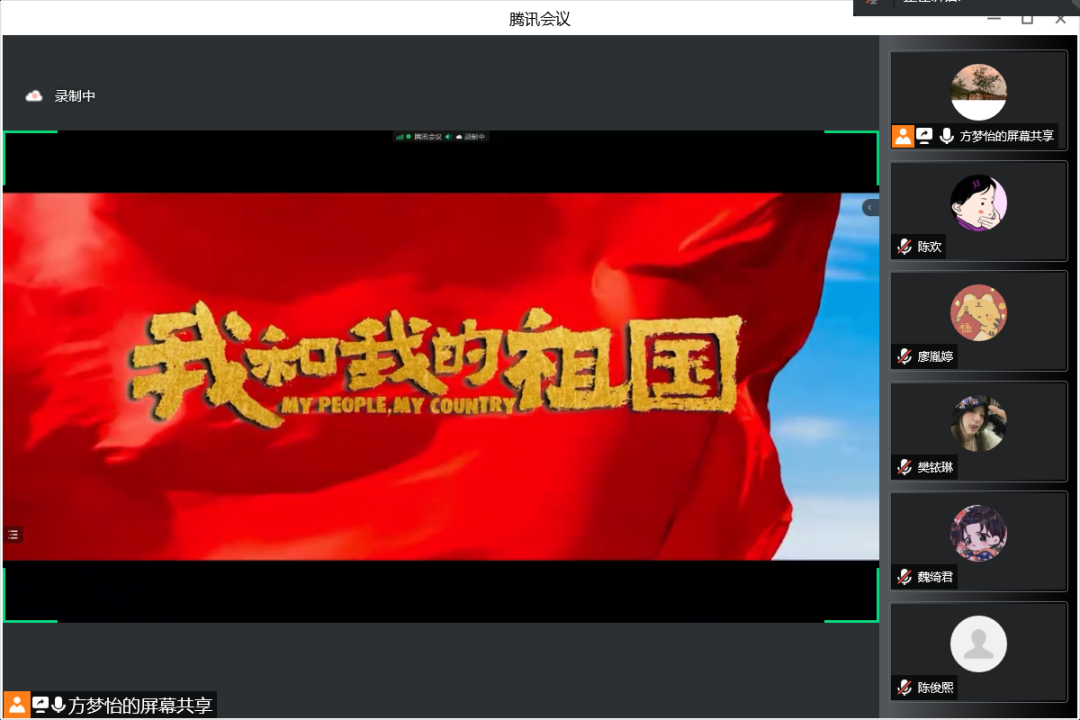The width and height of the screenshot is (1080, 720).
Task: Click the muted mic icon next to 陈俊熙
Action: point(904,687)
